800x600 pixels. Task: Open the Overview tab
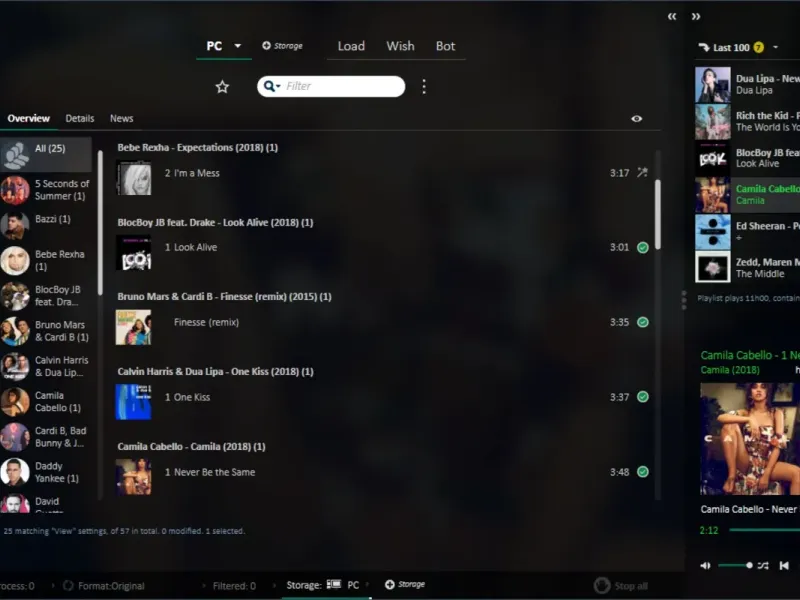(29, 118)
